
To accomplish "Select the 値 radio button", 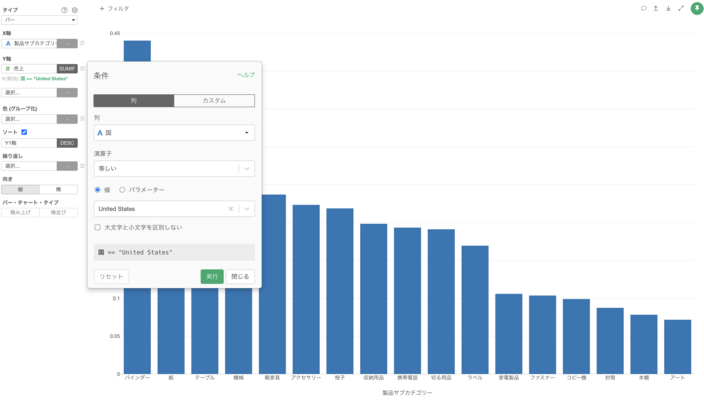I will coord(98,189).
